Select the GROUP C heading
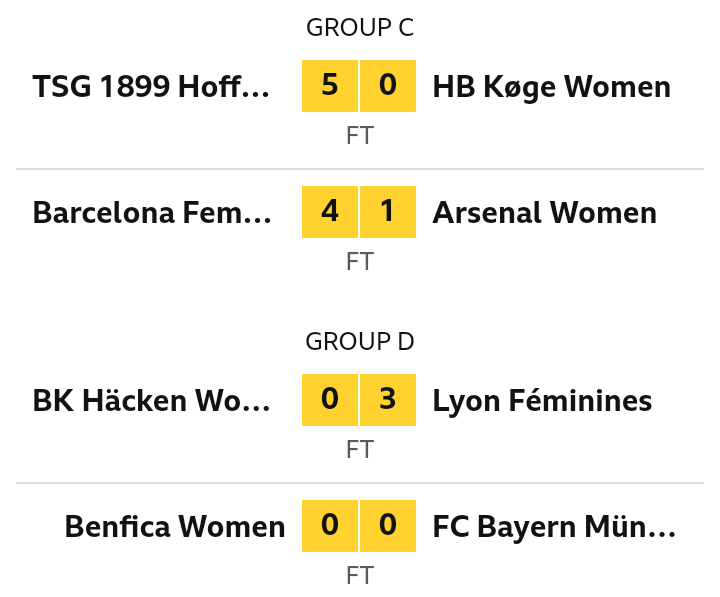This screenshot has width=720, height=597. [x=360, y=28]
